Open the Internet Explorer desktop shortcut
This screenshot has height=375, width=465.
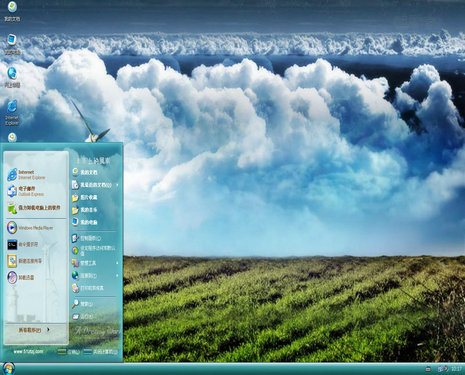click(x=12, y=113)
